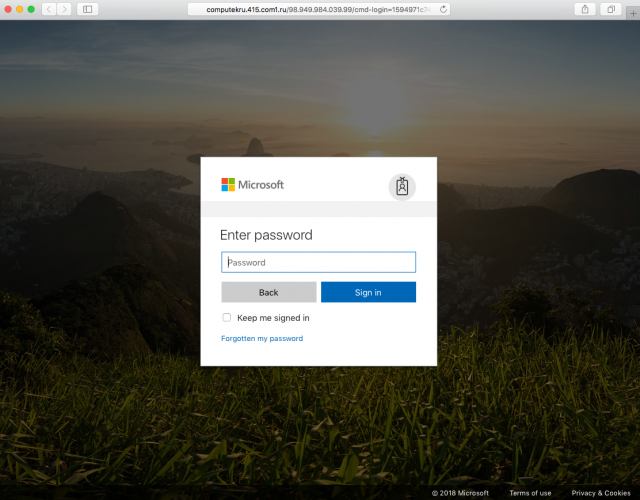
Task: Close the window with red button
Action: tap(8, 9)
